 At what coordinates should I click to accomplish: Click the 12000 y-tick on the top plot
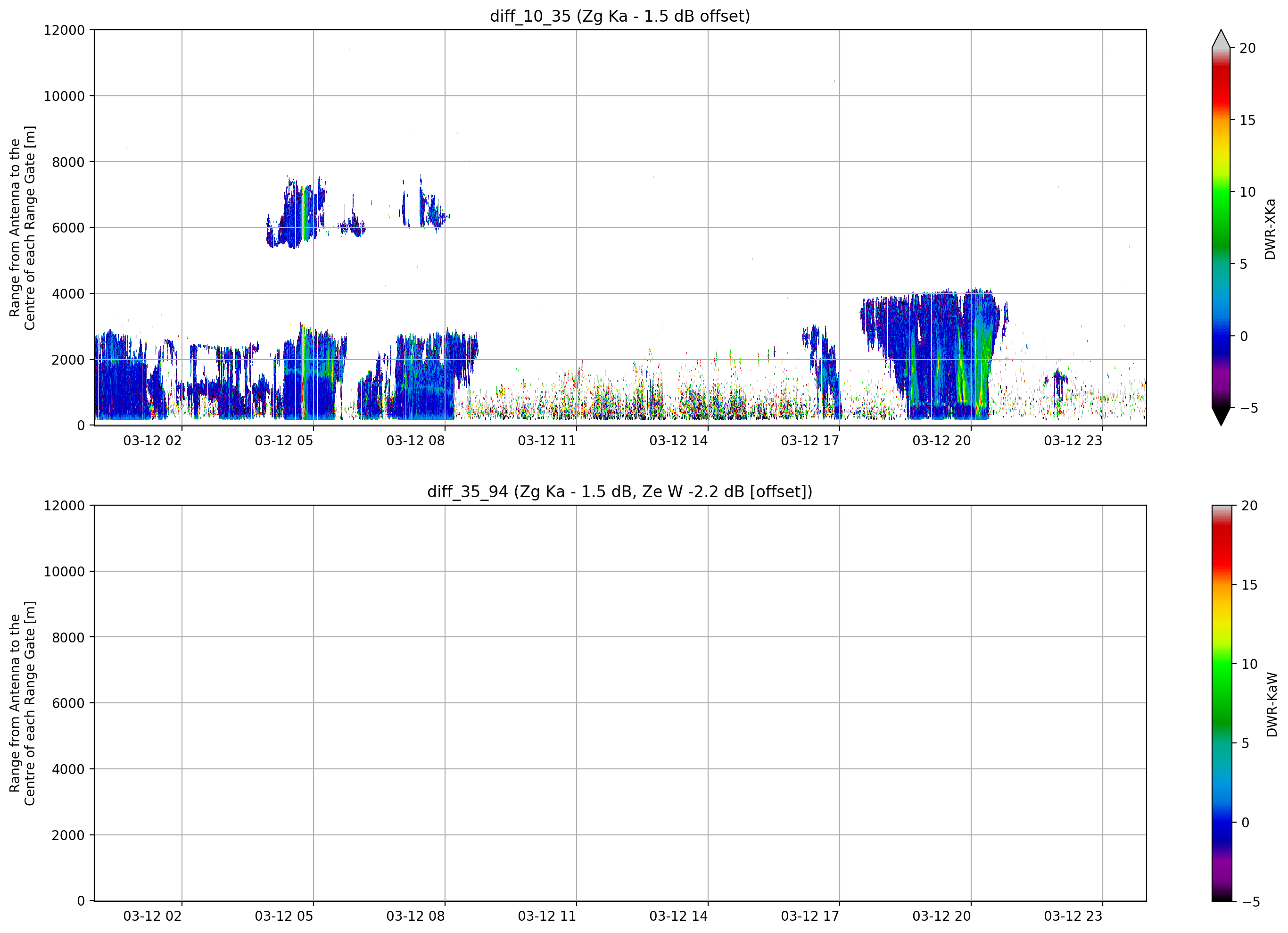click(64, 30)
